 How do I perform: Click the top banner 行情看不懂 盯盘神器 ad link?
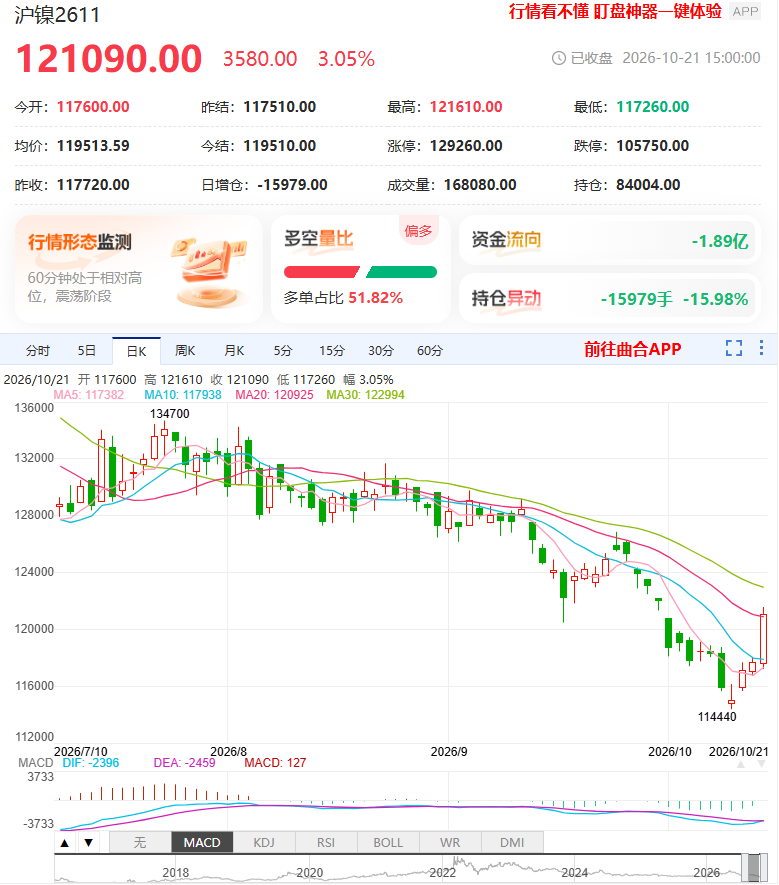point(615,11)
